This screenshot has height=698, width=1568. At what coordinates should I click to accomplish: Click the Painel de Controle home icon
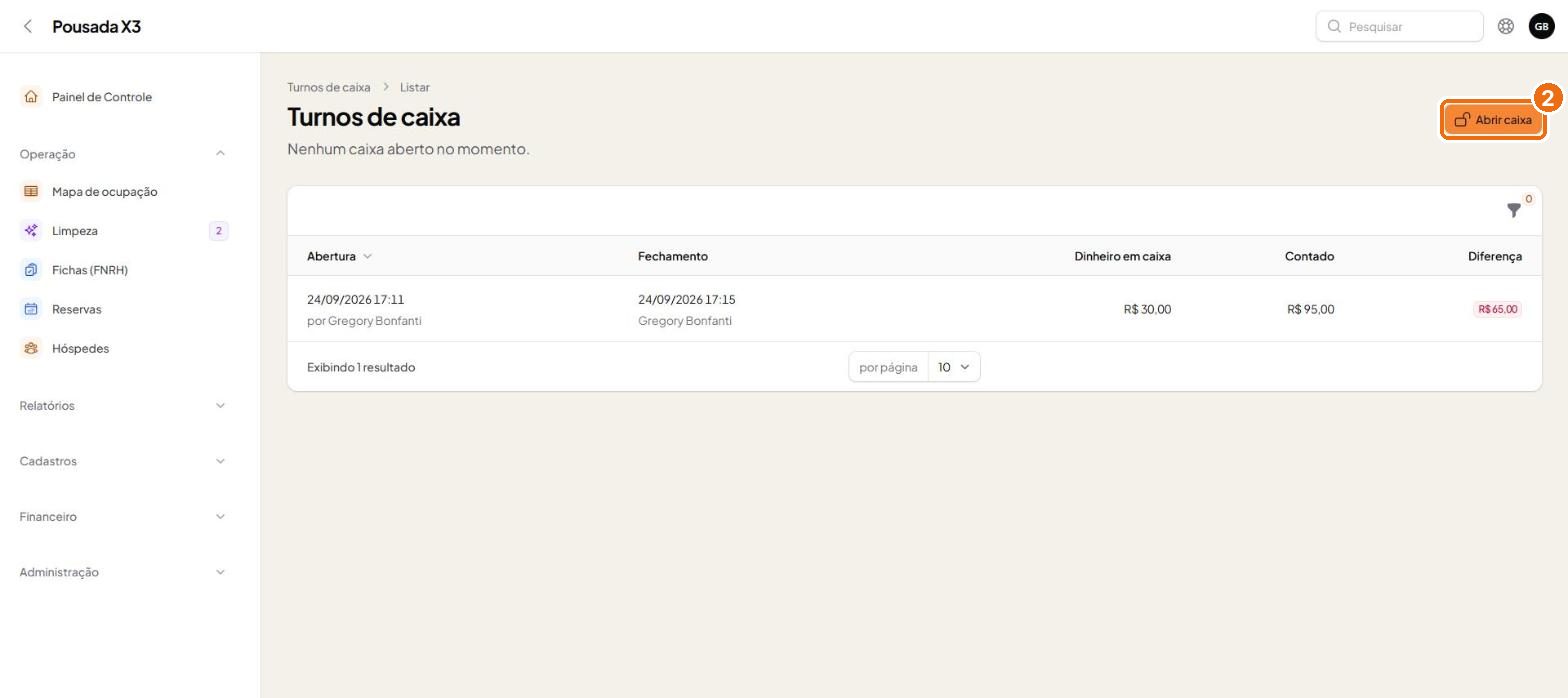click(x=31, y=97)
